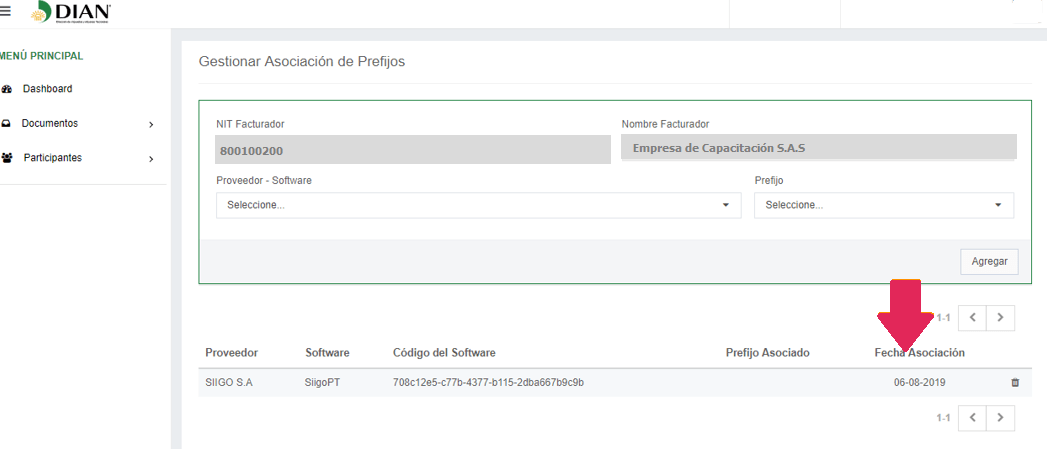This screenshot has width=1047, height=449.
Task: Click the Participantes people icon
Action: tap(7, 158)
